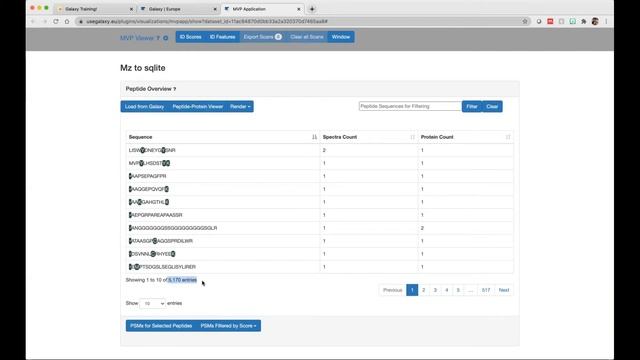Go to pagination page 2
Image resolution: width=640 pixels, height=360 pixels.
[x=424, y=290]
